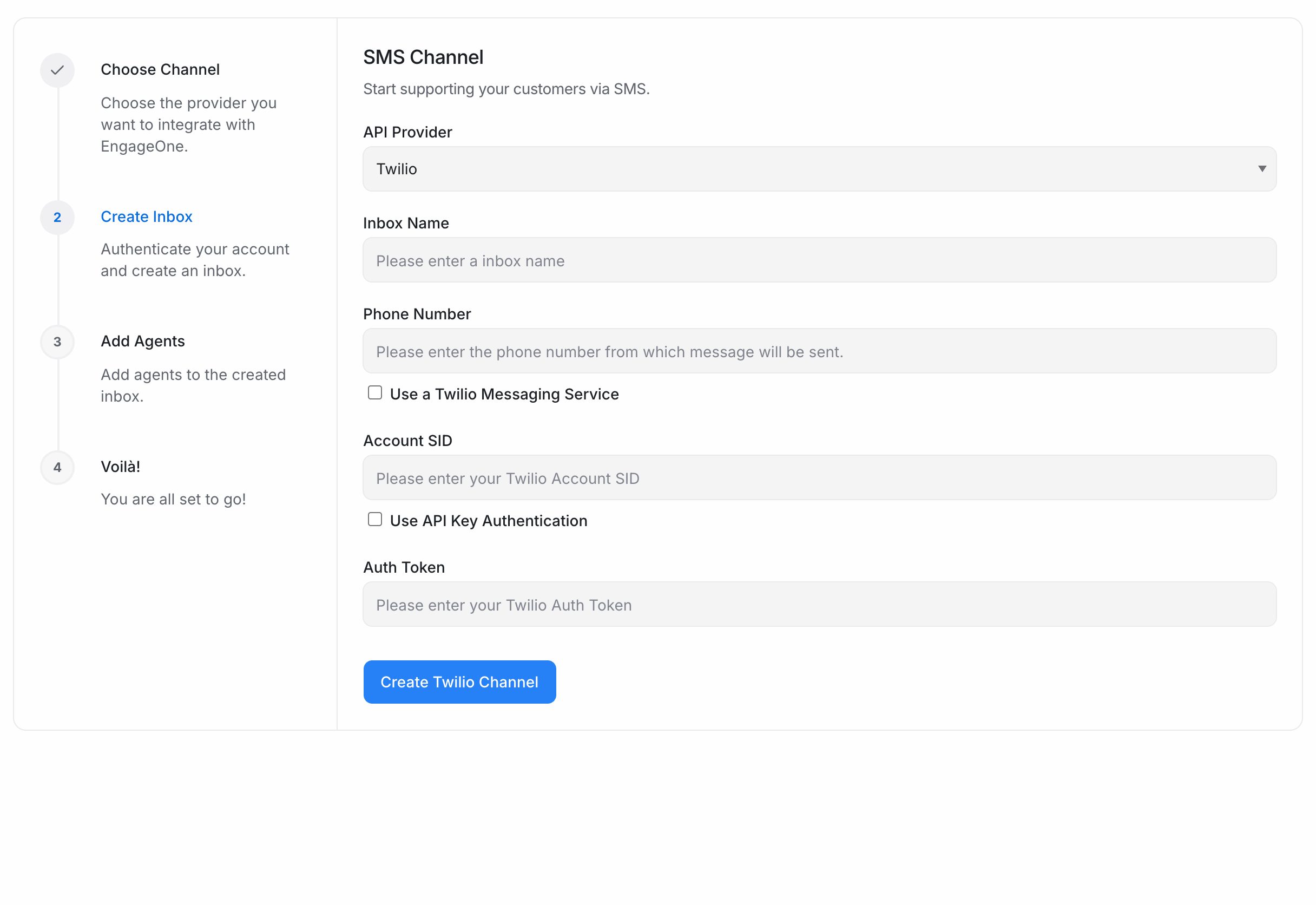Click the 'Use a Twilio Messaging Service' label text
The image size is (1316, 905).
coord(504,394)
